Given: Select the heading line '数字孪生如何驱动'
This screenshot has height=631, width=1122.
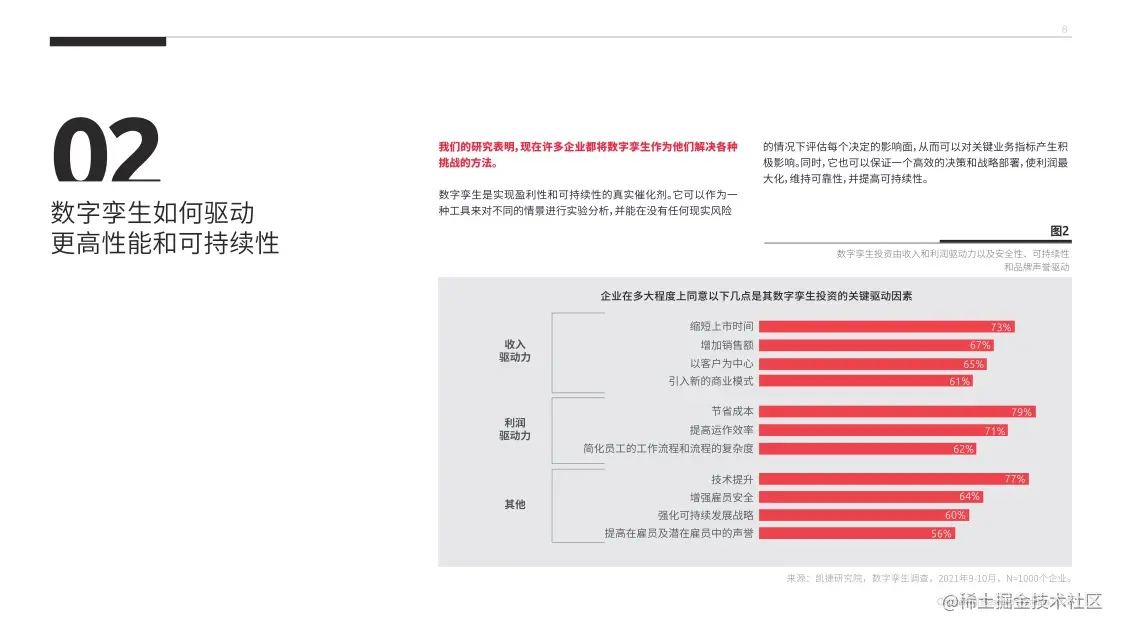Looking at the screenshot, I should 152,213.
